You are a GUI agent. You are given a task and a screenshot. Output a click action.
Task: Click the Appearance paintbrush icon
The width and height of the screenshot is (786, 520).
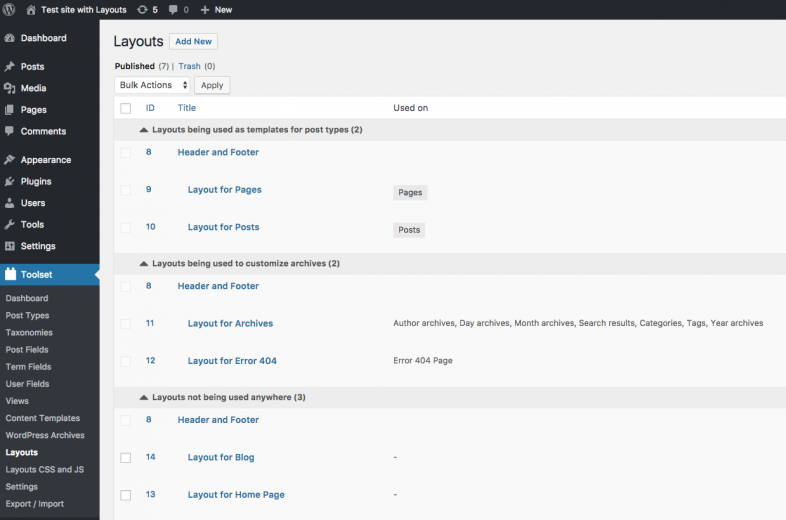pos(10,159)
